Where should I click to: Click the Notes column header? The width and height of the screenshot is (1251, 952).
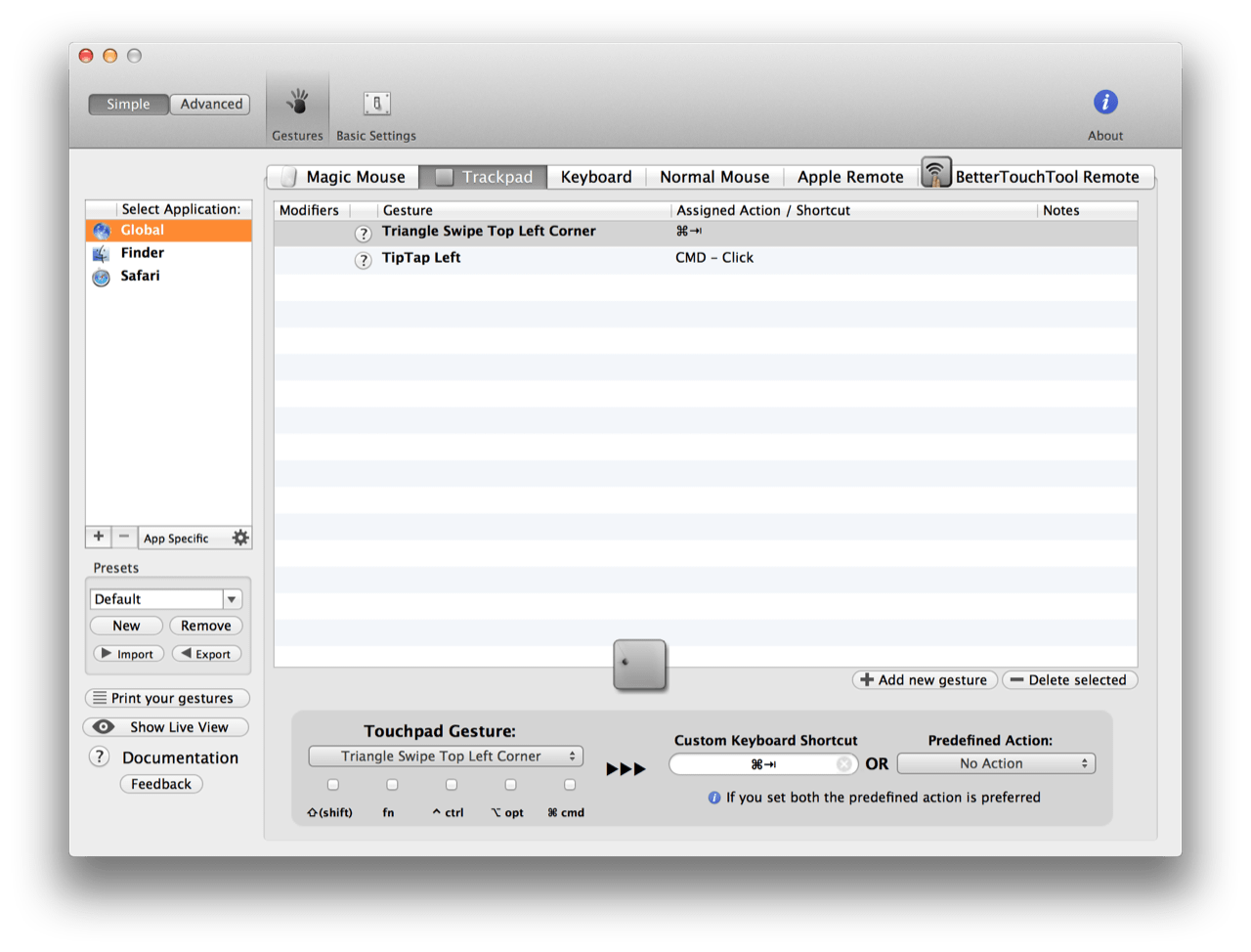tap(1088, 210)
